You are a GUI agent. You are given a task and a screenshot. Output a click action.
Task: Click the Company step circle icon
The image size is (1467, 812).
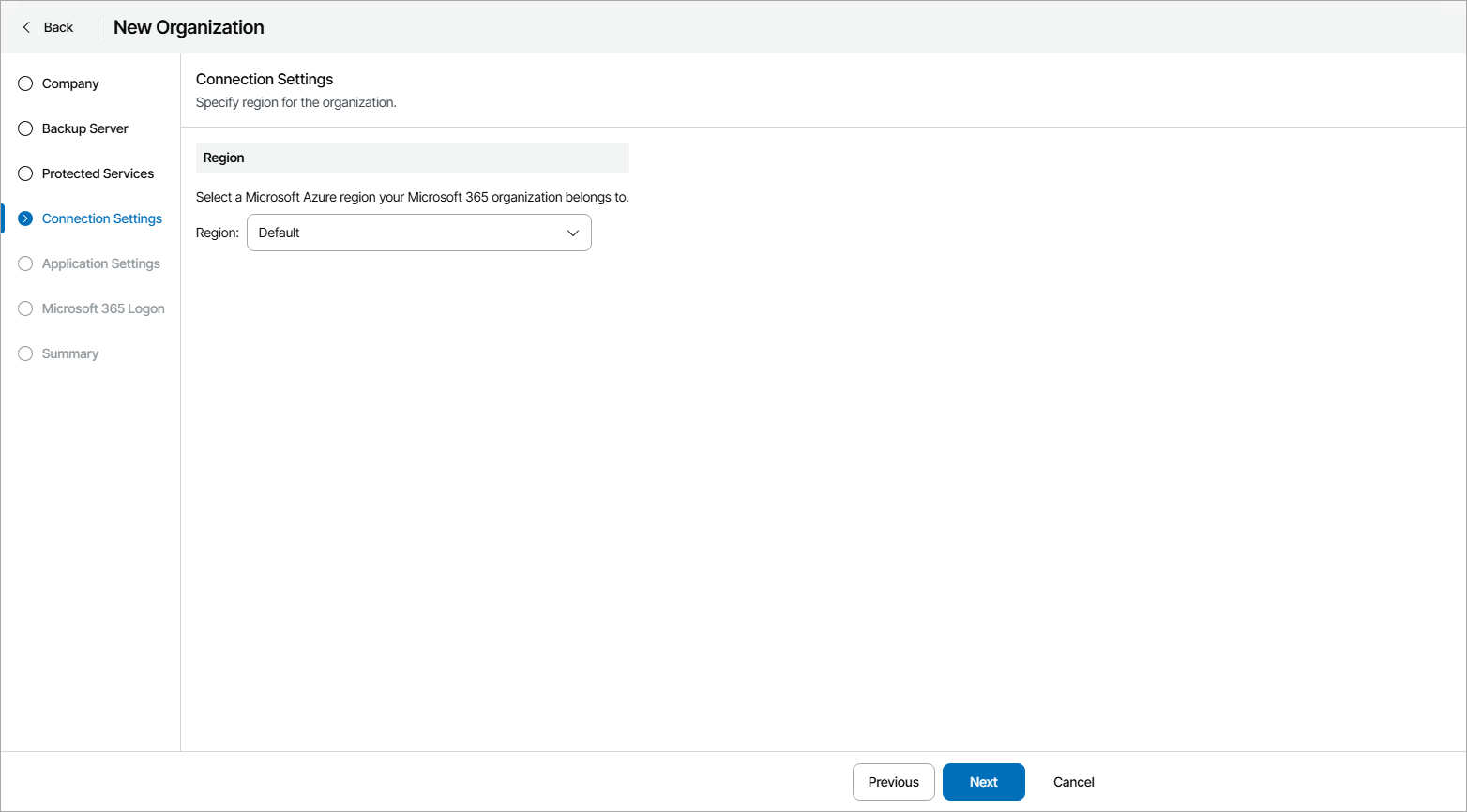[x=24, y=83]
